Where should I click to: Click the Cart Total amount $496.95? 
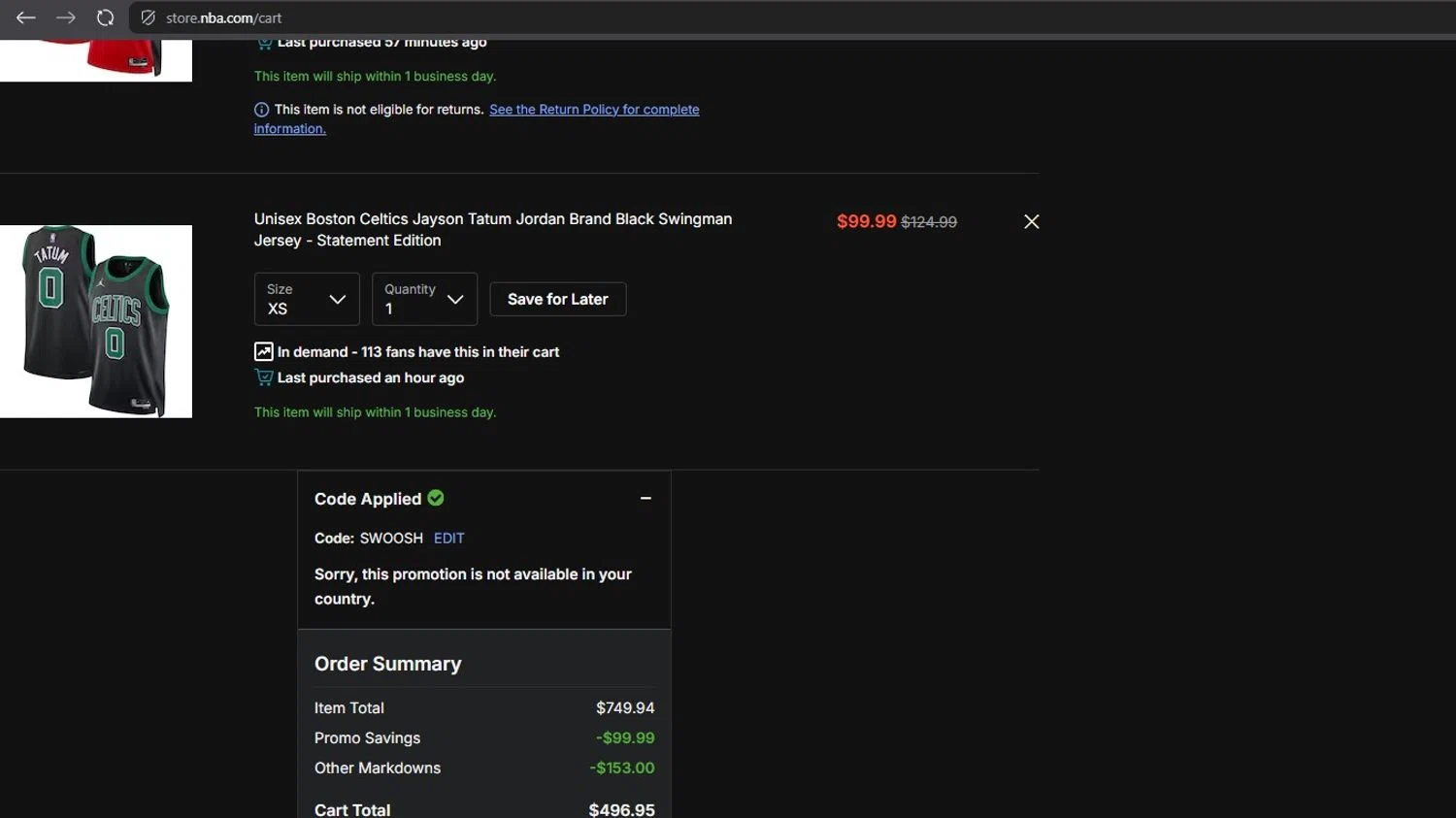pos(622,810)
